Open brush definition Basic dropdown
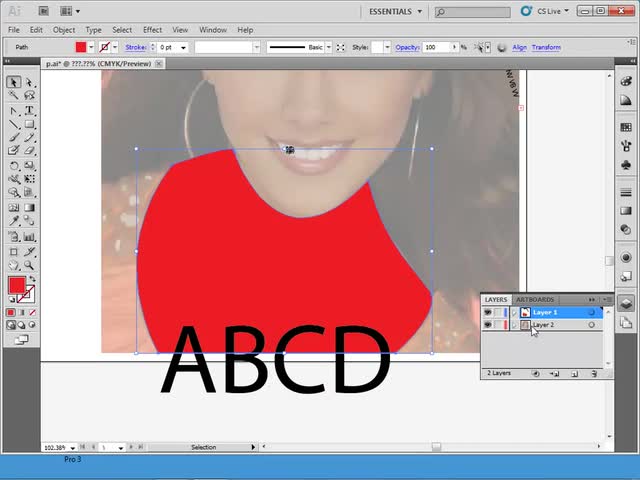The height and width of the screenshot is (480, 640). pyautogui.click(x=329, y=47)
